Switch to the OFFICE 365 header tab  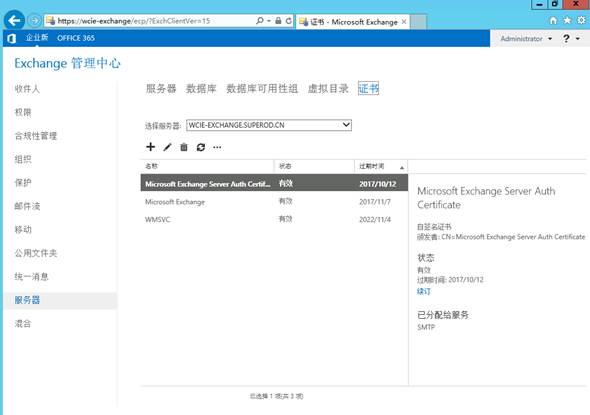pos(76,38)
